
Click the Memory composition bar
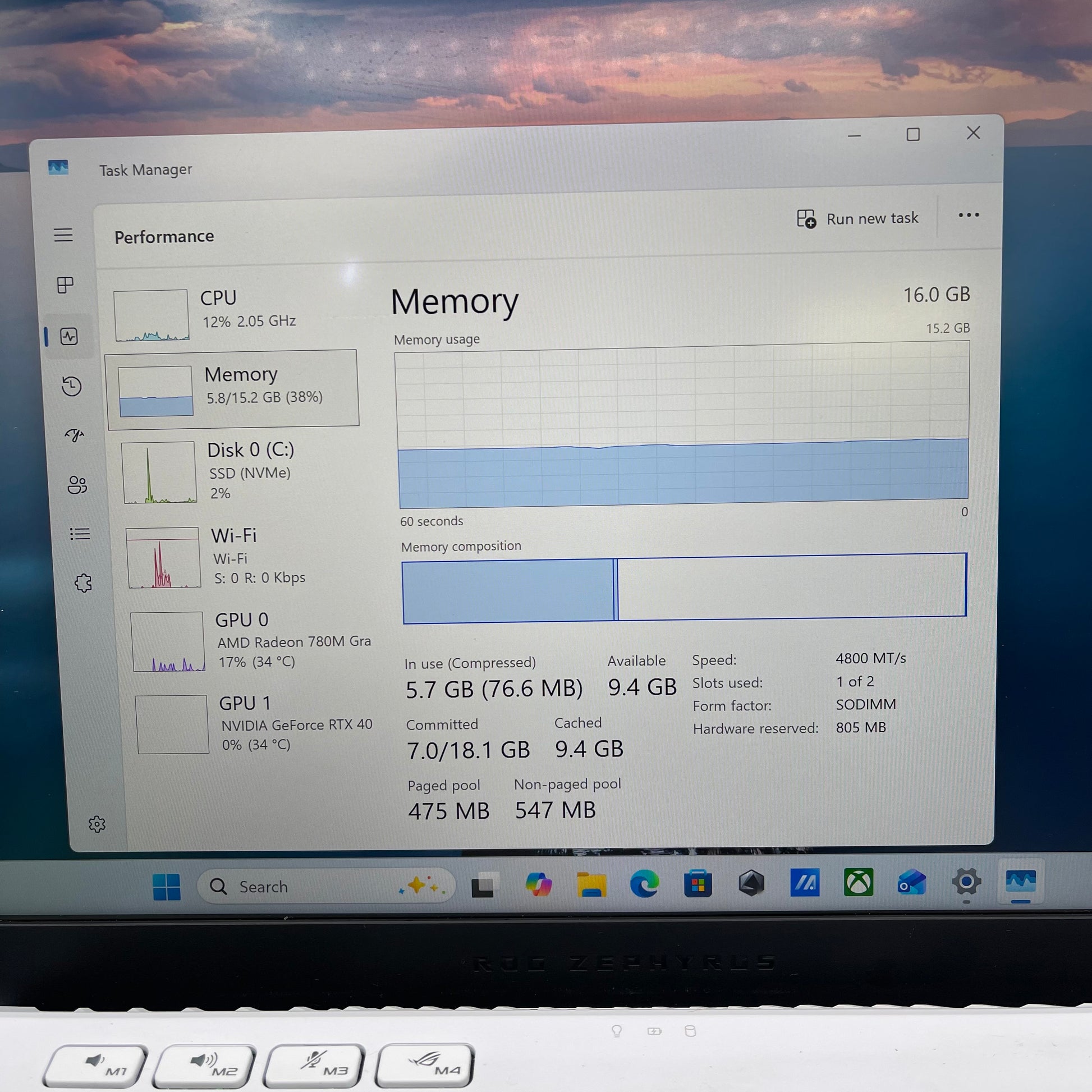pos(684,588)
